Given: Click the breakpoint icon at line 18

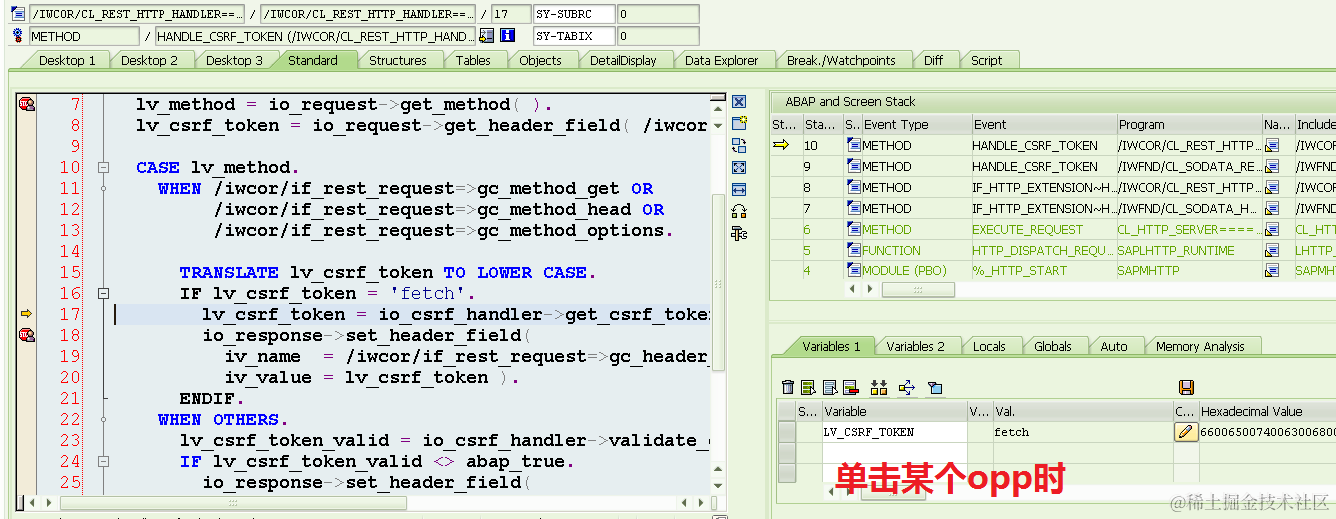Looking at the screenshot, I should (x=27, y=335).
